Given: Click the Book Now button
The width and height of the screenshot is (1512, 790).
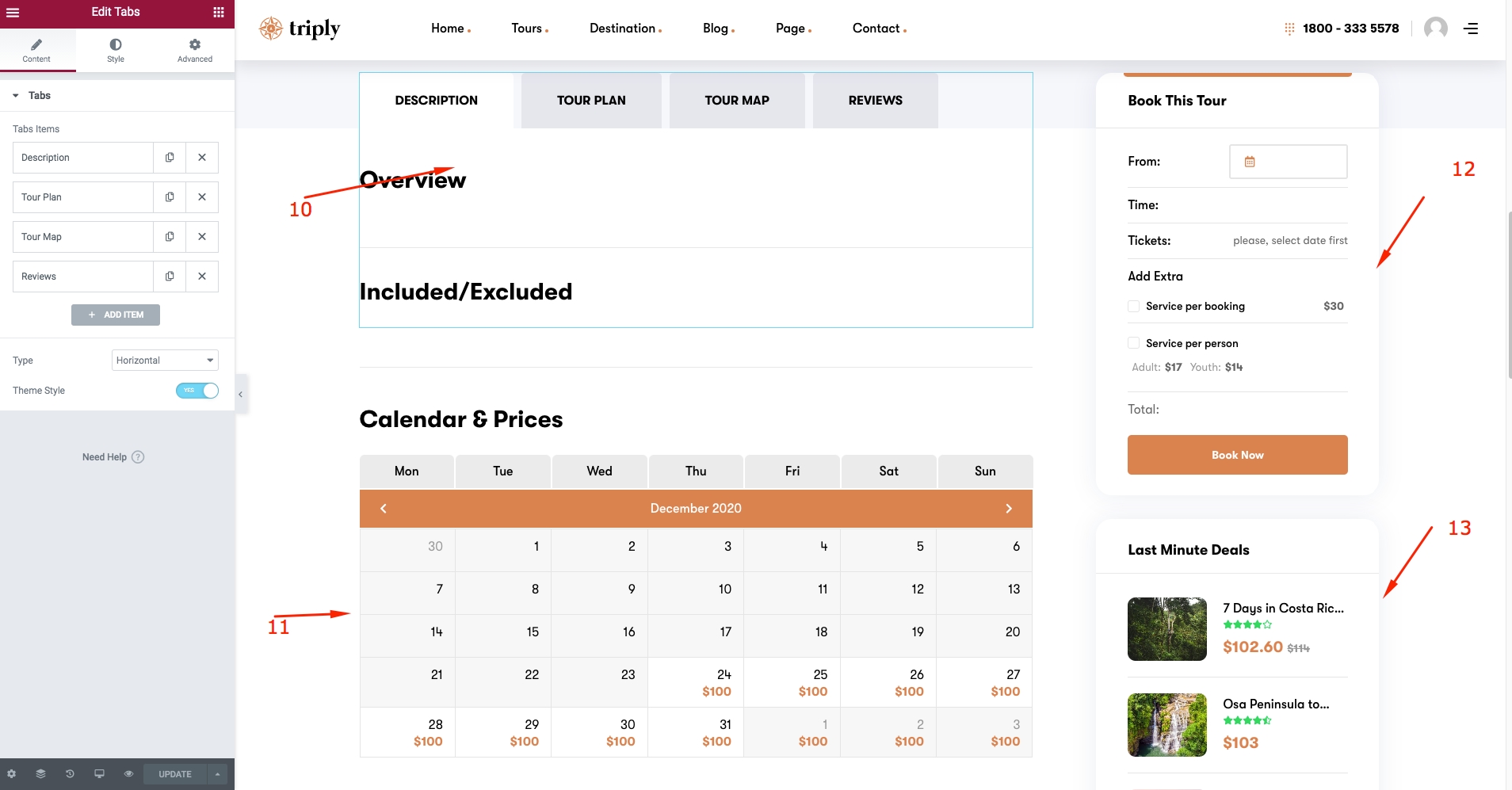Looking at the screenshot, I should (1236, 455).
